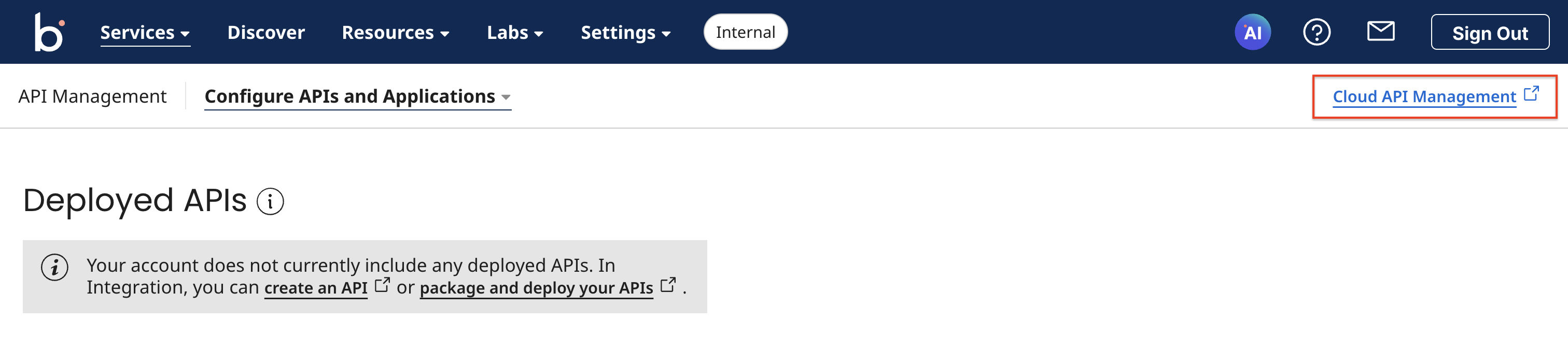Expand the Resources dropdown menu
Viewport: 1568px width, 362px height.
[395, 33]
